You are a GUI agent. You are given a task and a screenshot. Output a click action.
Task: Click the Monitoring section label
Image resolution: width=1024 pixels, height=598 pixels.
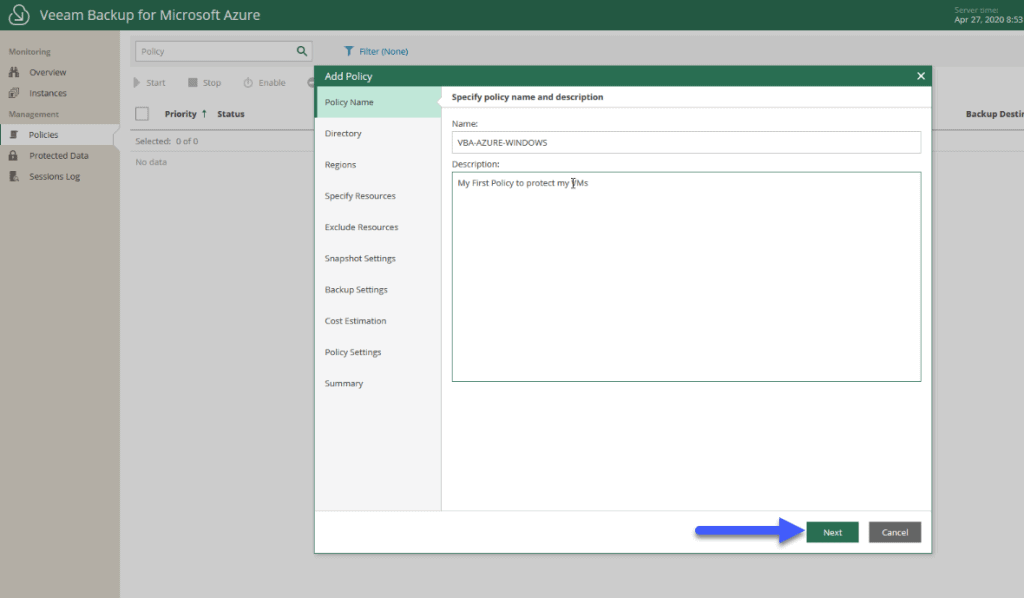pyautogui.click(x=29, y=52)
